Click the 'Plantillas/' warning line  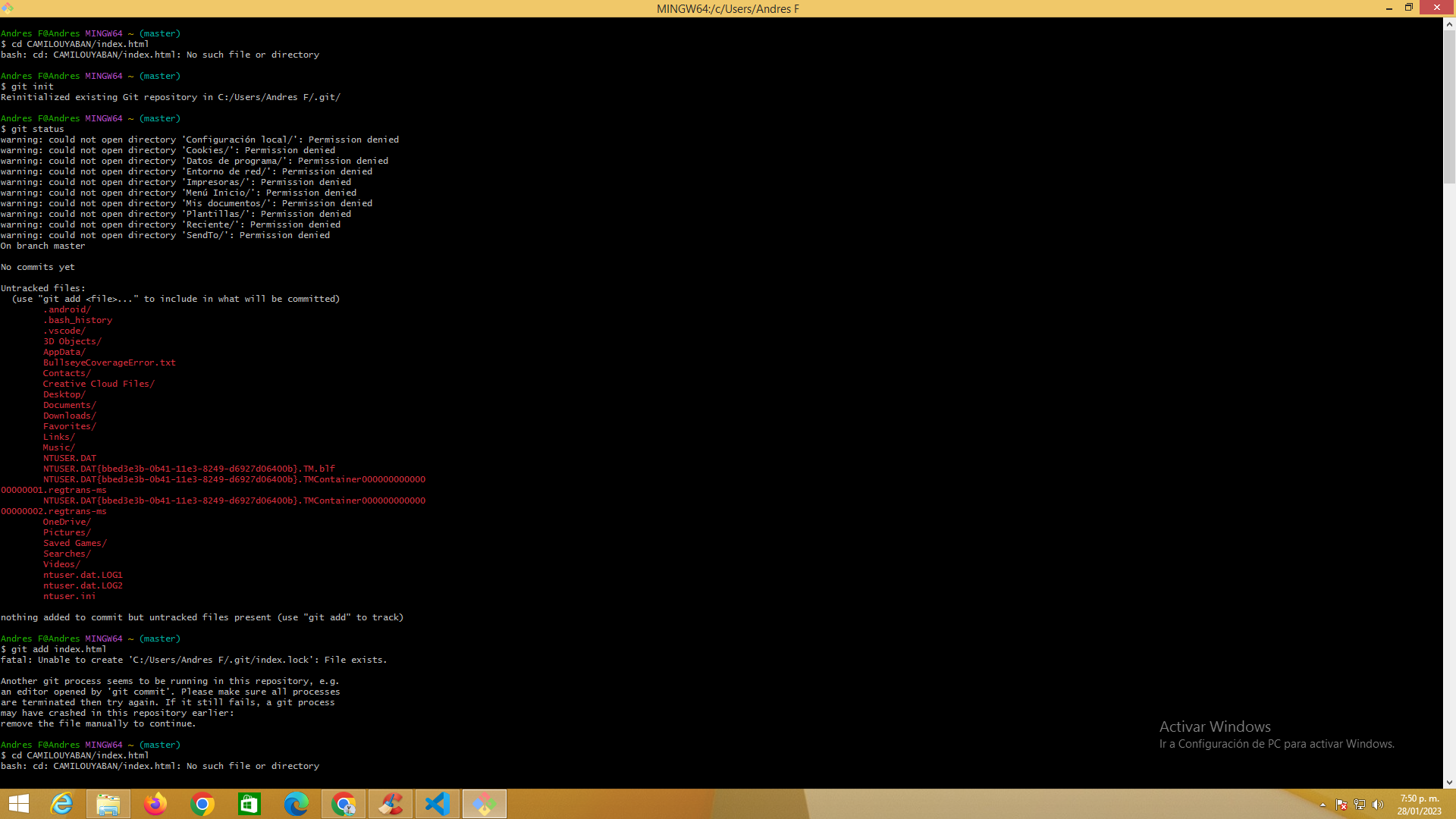click(176, 214)
